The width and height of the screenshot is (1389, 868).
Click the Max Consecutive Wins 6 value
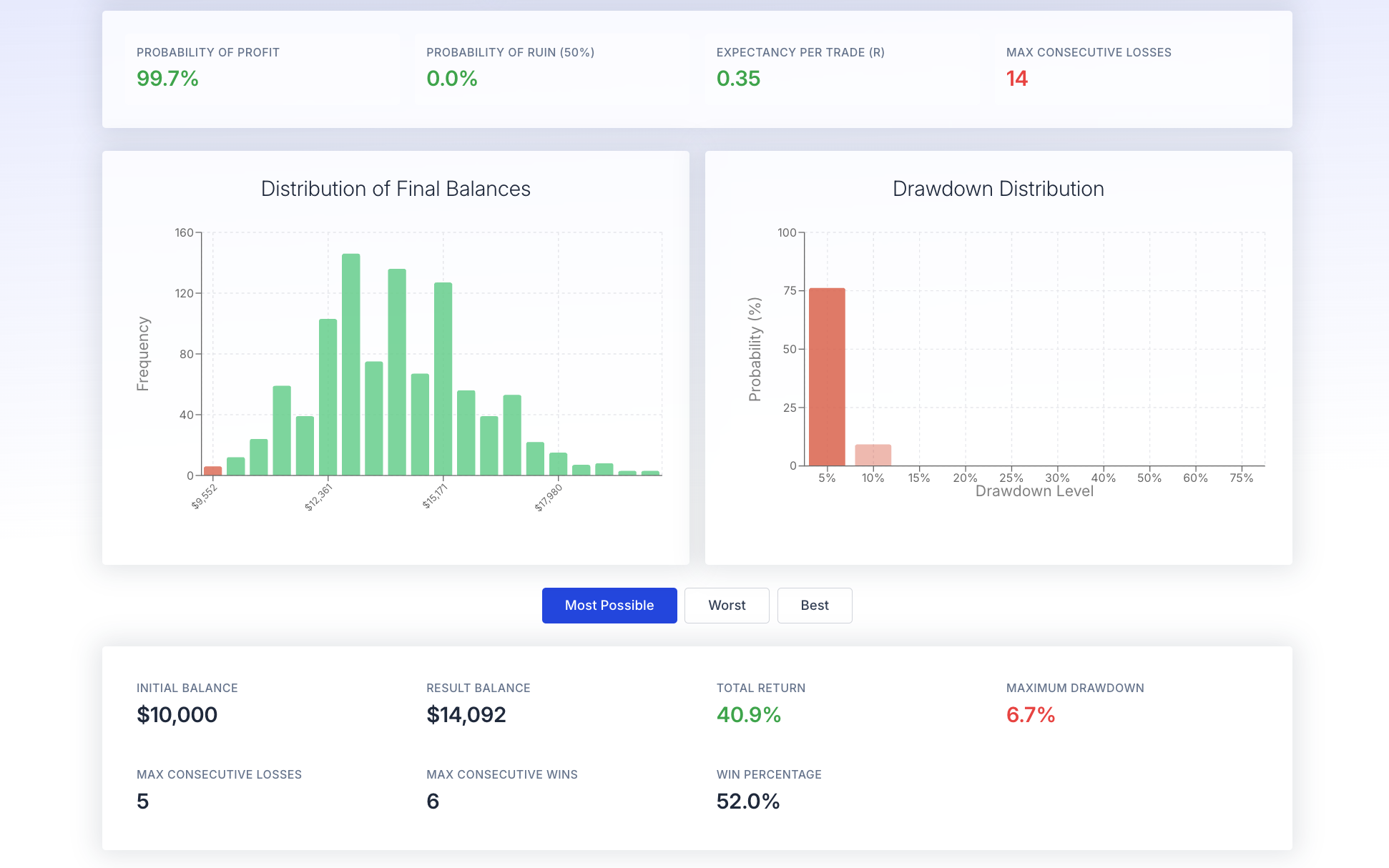[x=433, y=802]
